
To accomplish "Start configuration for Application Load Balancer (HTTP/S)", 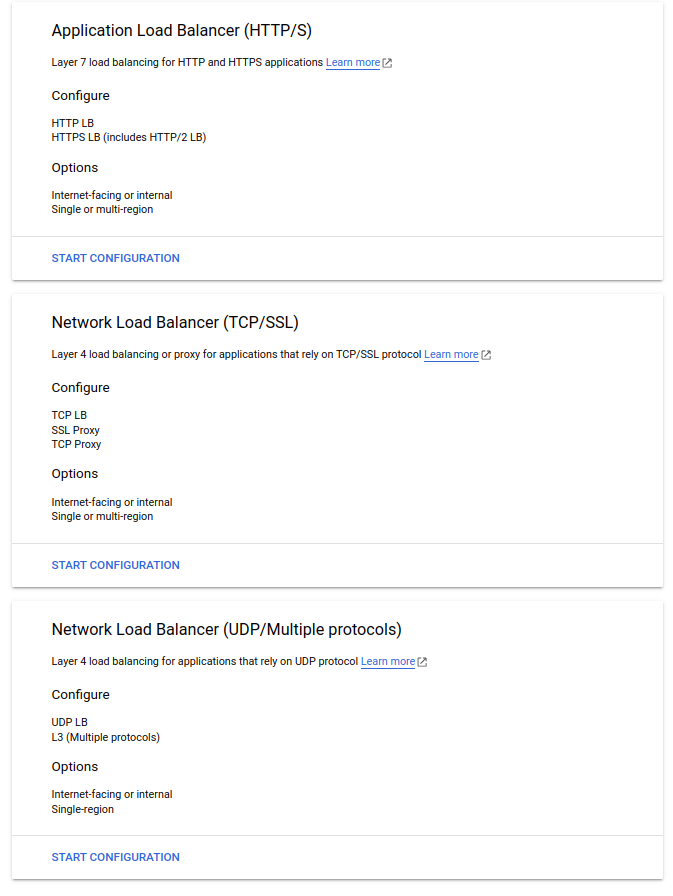I will (115, 258).
